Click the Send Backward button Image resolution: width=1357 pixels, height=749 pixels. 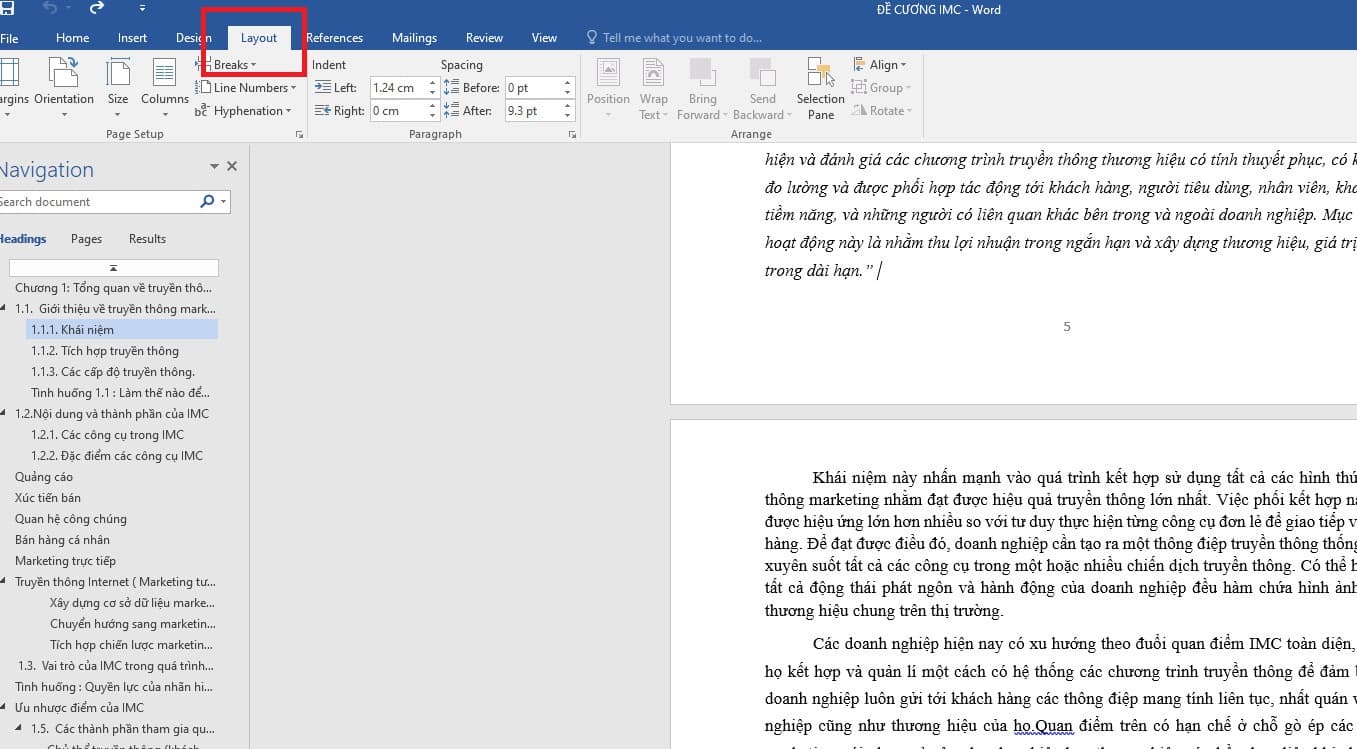coord(762,88)
